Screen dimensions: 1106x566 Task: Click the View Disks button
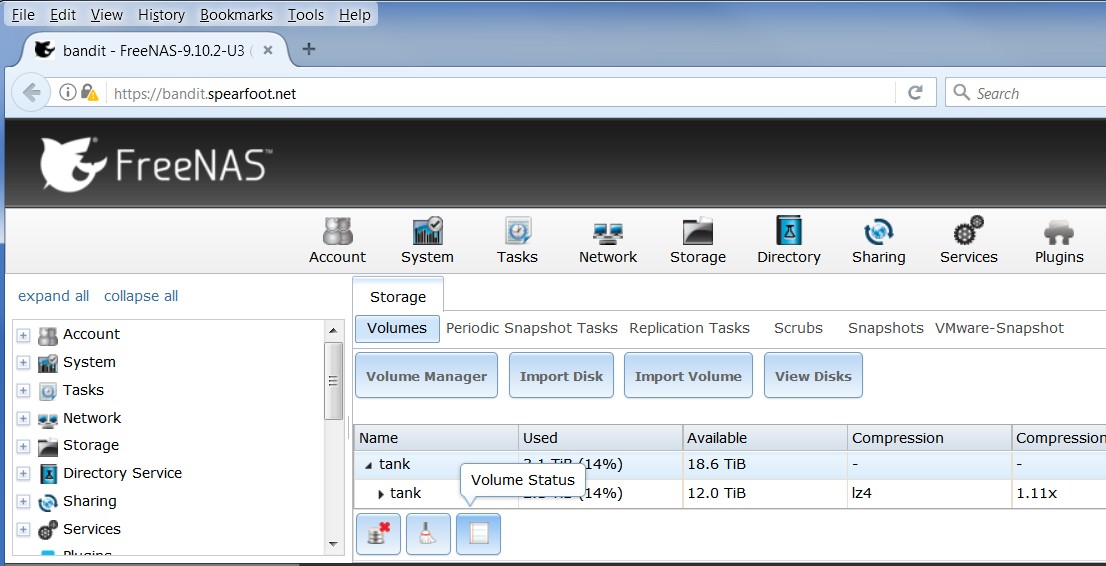(813, 375)
